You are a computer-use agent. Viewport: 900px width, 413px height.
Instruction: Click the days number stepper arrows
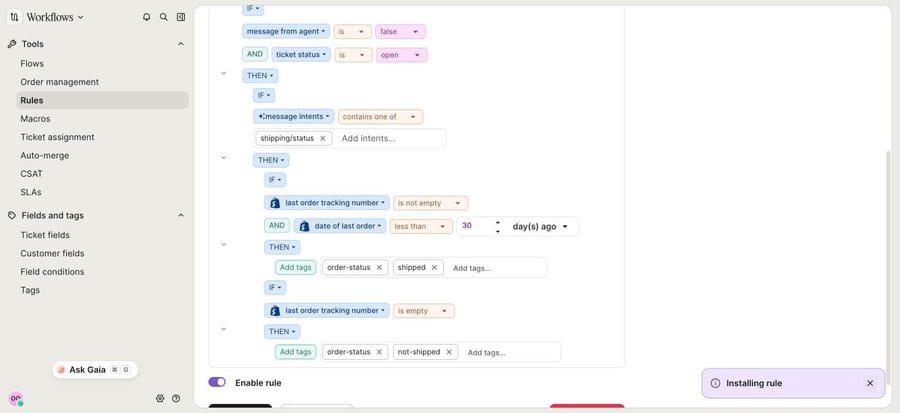(x=498, y=227)
